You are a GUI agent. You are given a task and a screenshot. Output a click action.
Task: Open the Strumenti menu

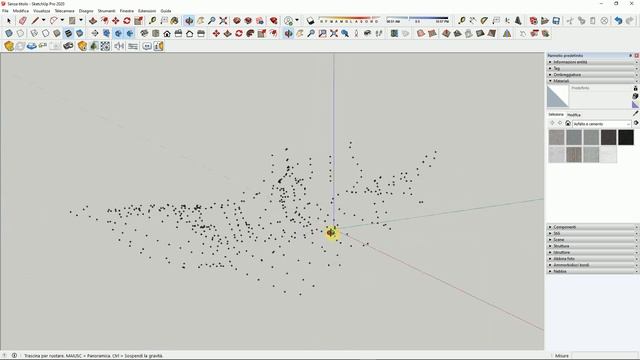pyautogui.click(x=107, y=11)
